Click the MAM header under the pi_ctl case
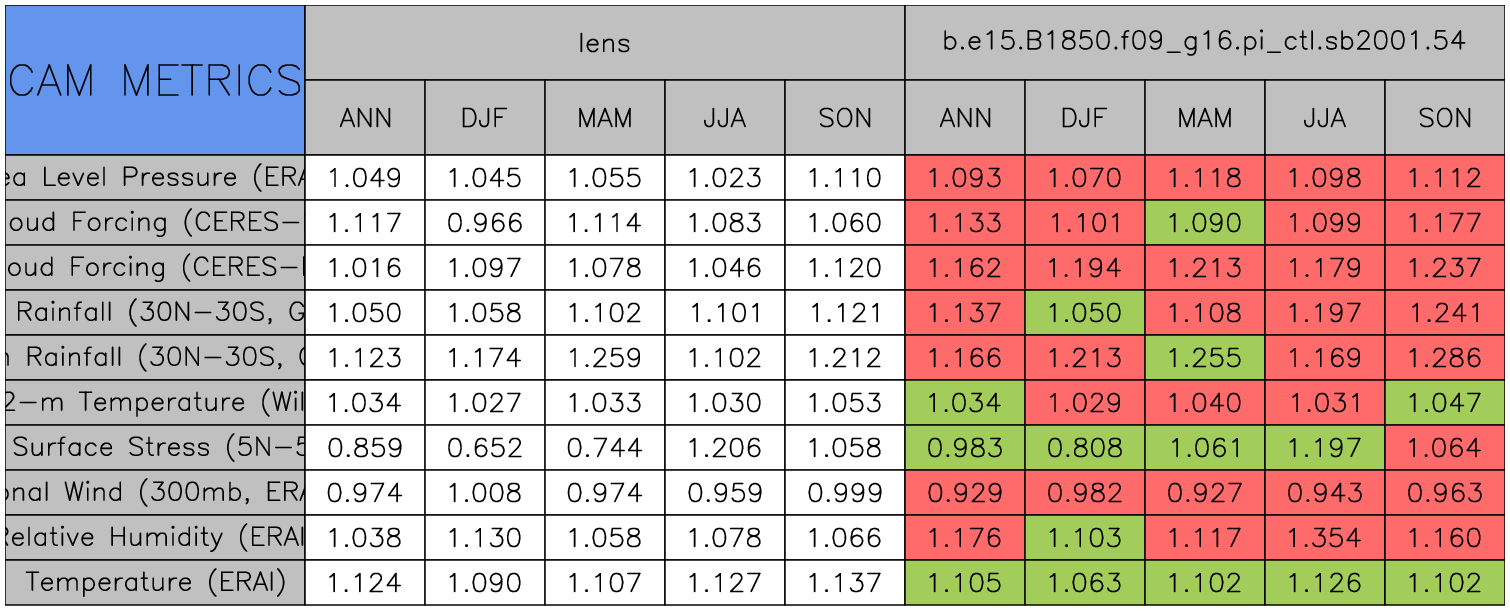Screen dimensions: 1510x611 1204,118
